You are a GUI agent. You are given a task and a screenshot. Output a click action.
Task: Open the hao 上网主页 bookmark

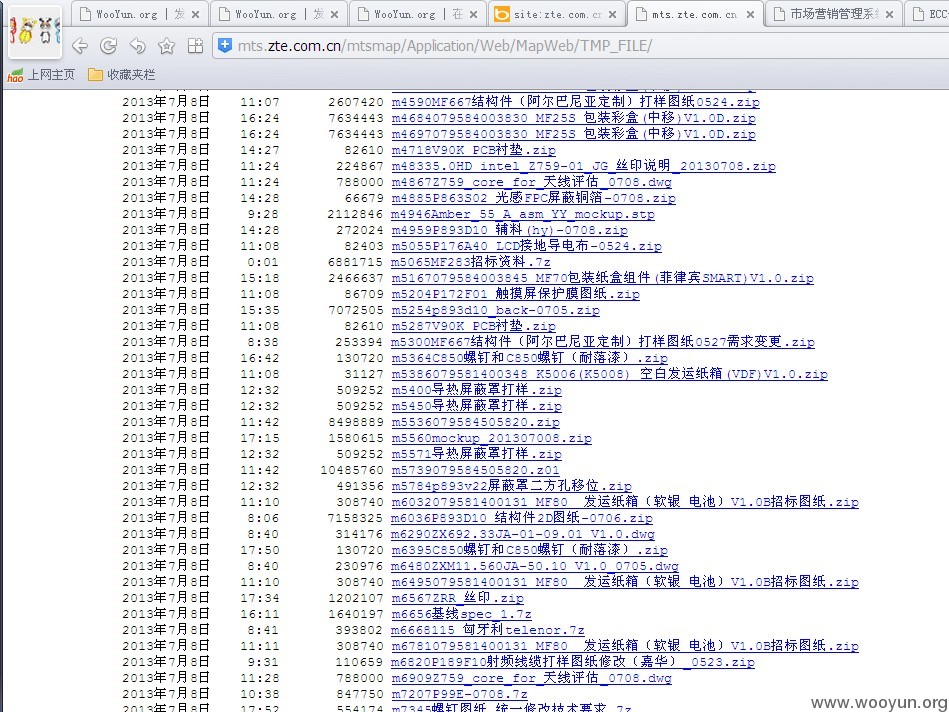41,75
